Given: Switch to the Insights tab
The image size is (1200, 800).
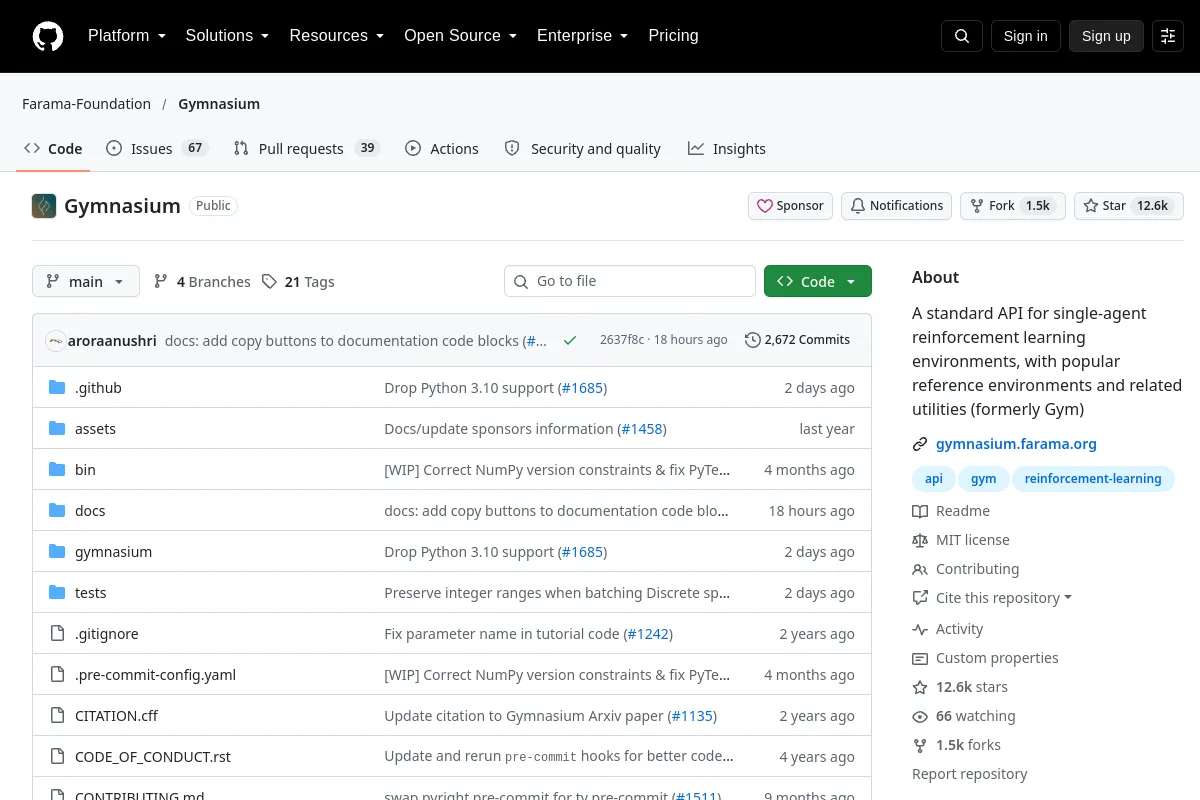Looking at the screenshot, I should click(x=727, y=148).
